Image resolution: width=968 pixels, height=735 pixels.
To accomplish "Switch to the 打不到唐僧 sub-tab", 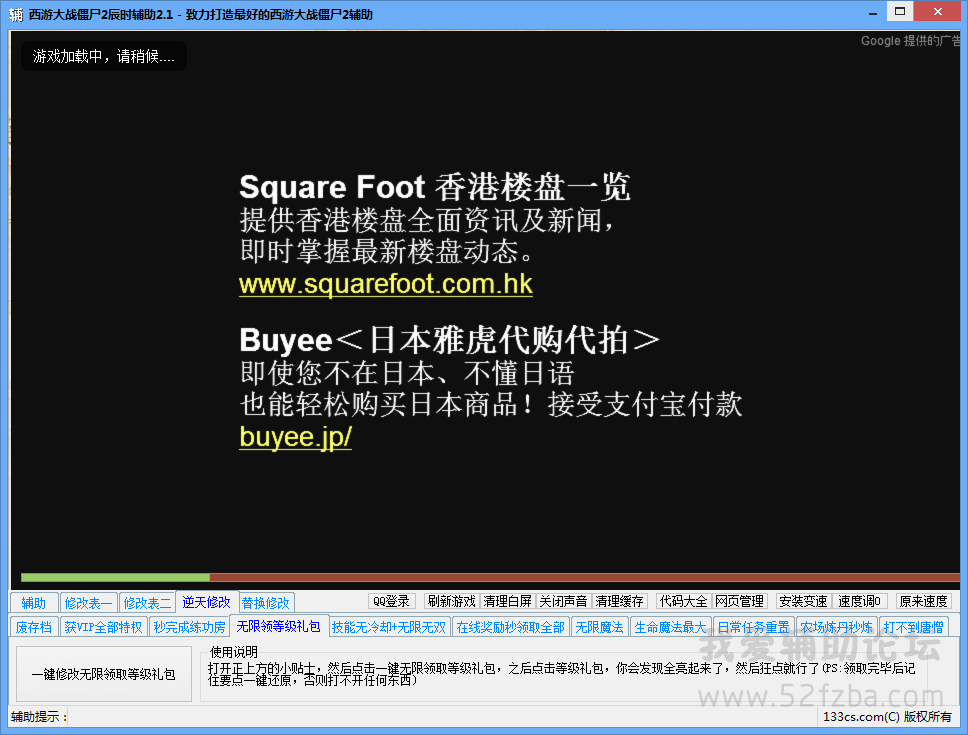I will [914, 627].
